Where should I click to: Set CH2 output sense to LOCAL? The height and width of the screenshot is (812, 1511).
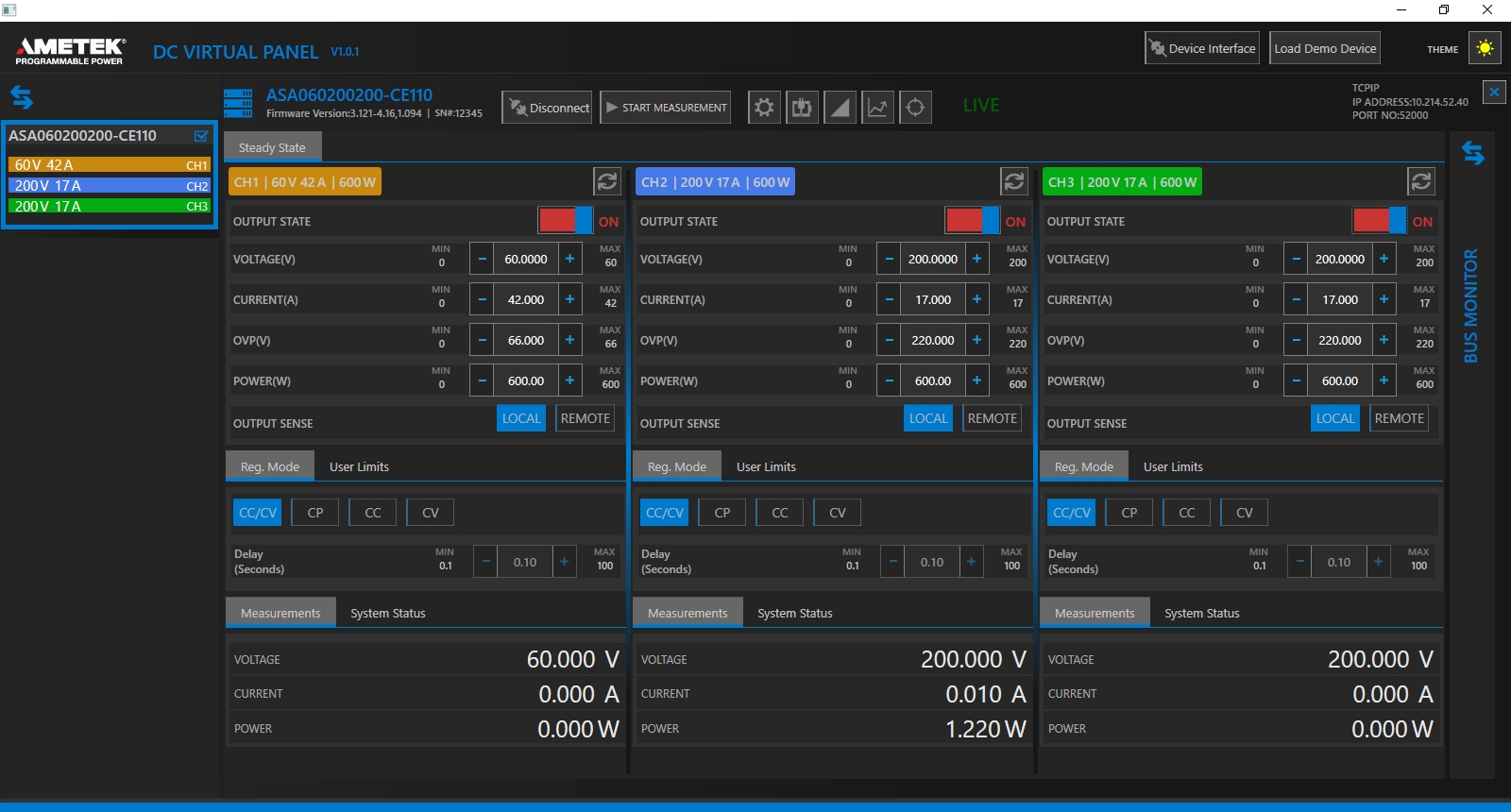click(x=928, y=418)
